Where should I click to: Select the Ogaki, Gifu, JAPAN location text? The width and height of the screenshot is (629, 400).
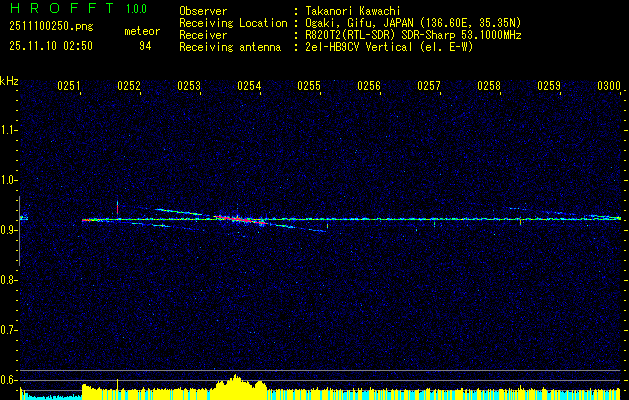pyautogui.click(x=413, y=23)
